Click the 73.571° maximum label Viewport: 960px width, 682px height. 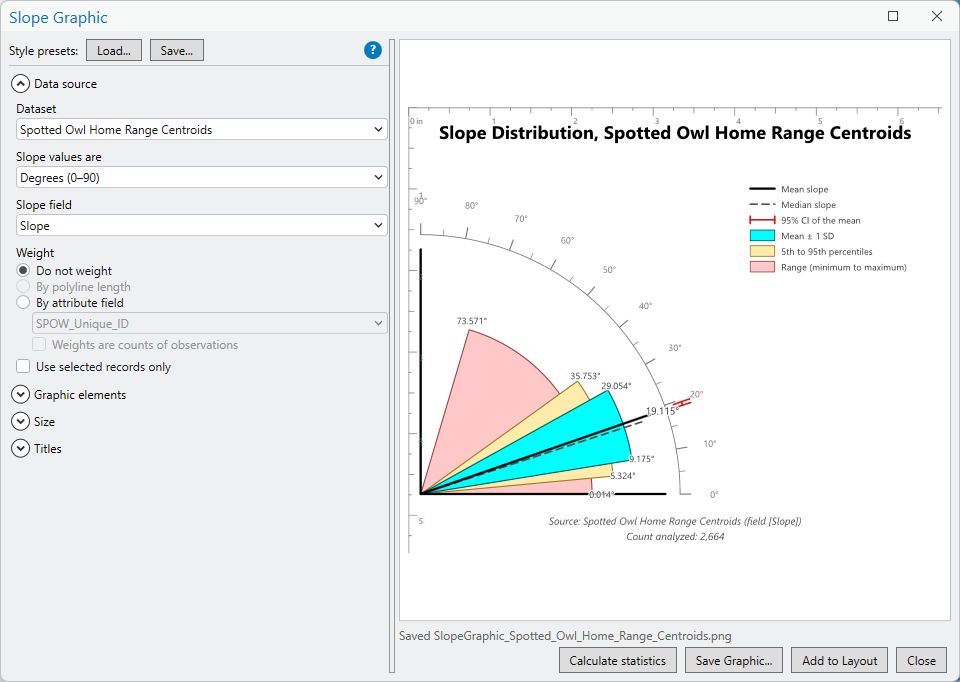coord(471,321)
